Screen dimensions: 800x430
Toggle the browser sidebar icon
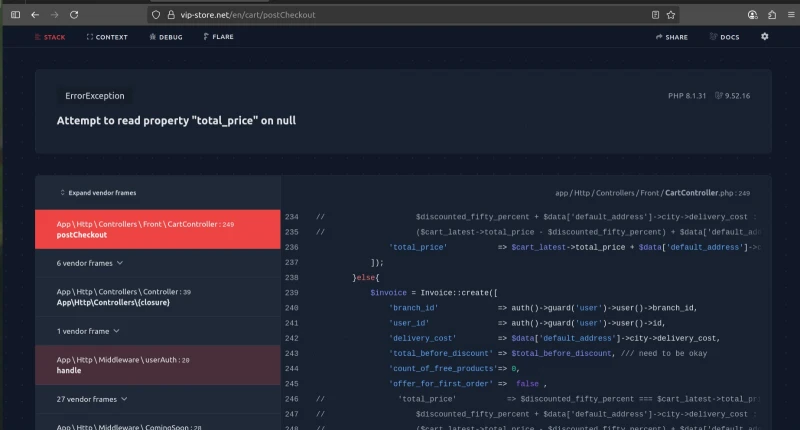[15, 15]
